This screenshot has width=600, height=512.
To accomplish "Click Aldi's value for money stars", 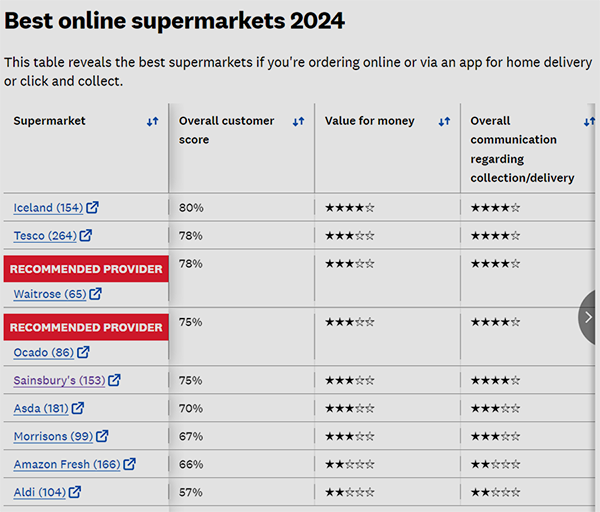I will point(349,492).
